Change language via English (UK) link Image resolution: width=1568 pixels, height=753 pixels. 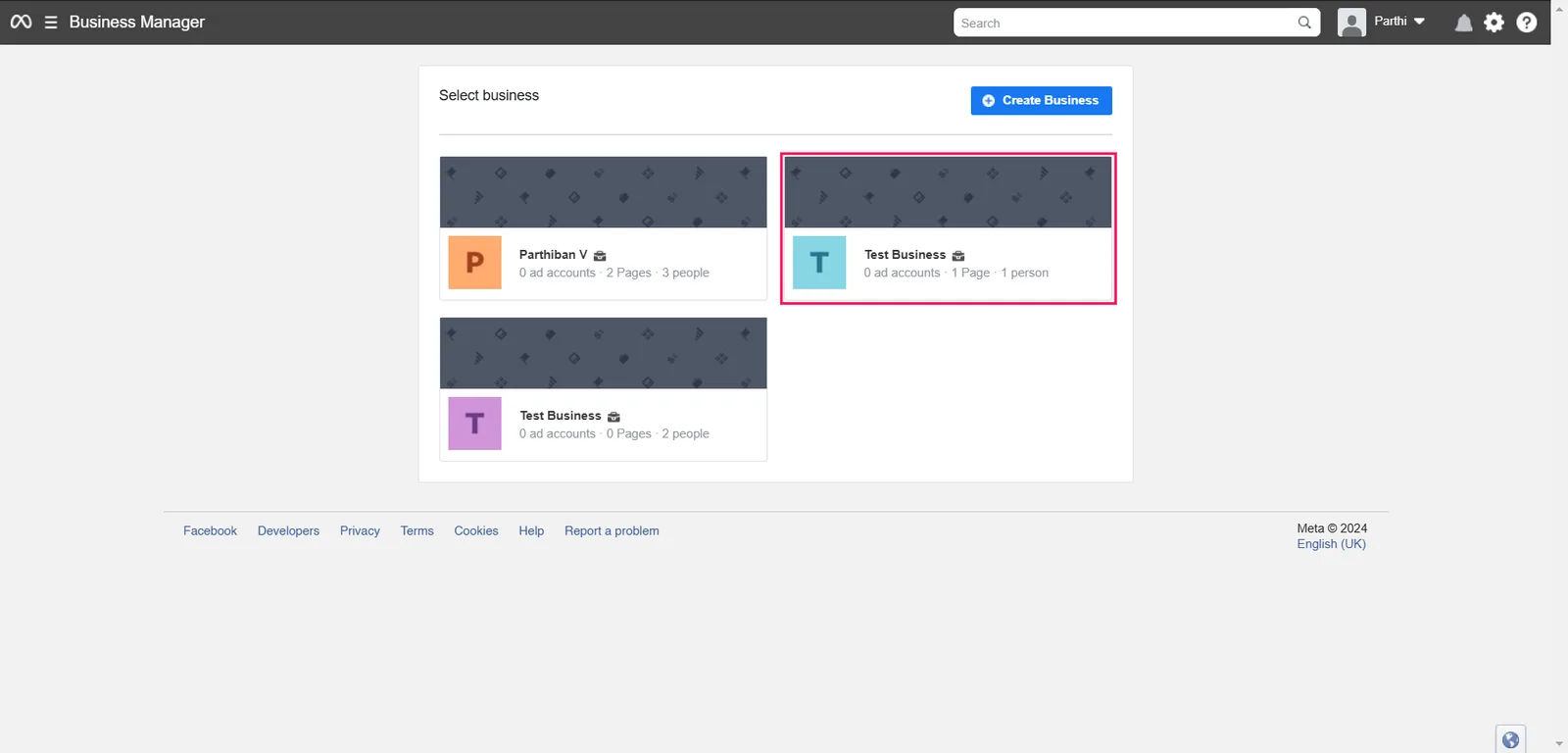point(1331,544)
